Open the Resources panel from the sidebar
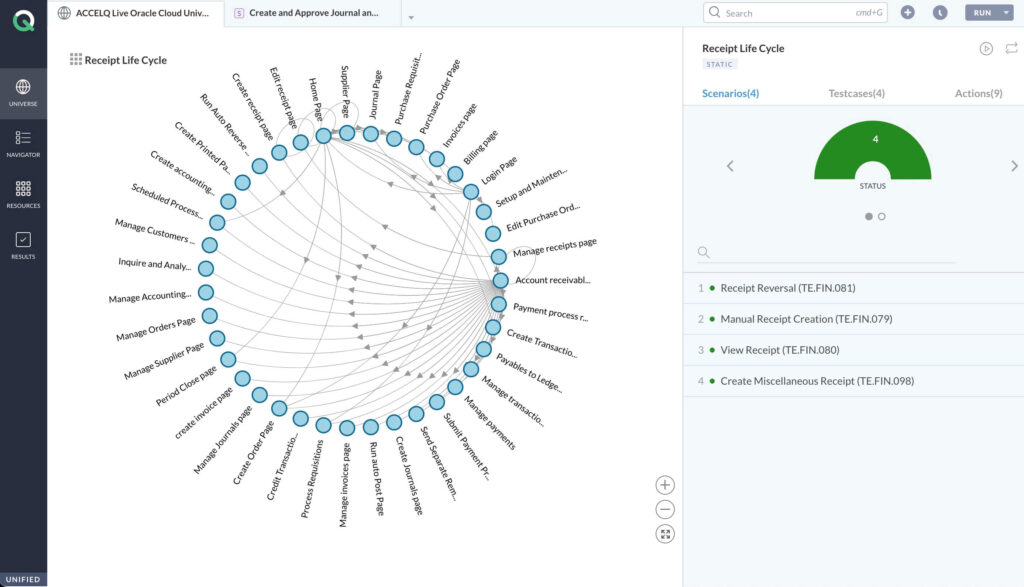The width and height of the screenshot is (1024, 587). coord(22,190)
